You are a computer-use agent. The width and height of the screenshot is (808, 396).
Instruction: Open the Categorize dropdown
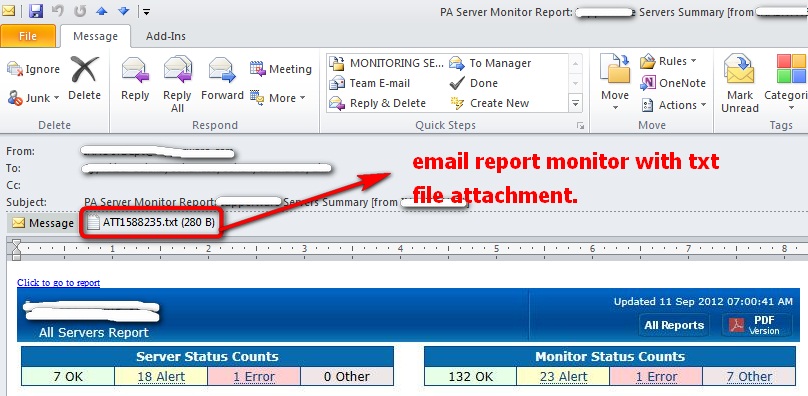(x=787, y=82)
